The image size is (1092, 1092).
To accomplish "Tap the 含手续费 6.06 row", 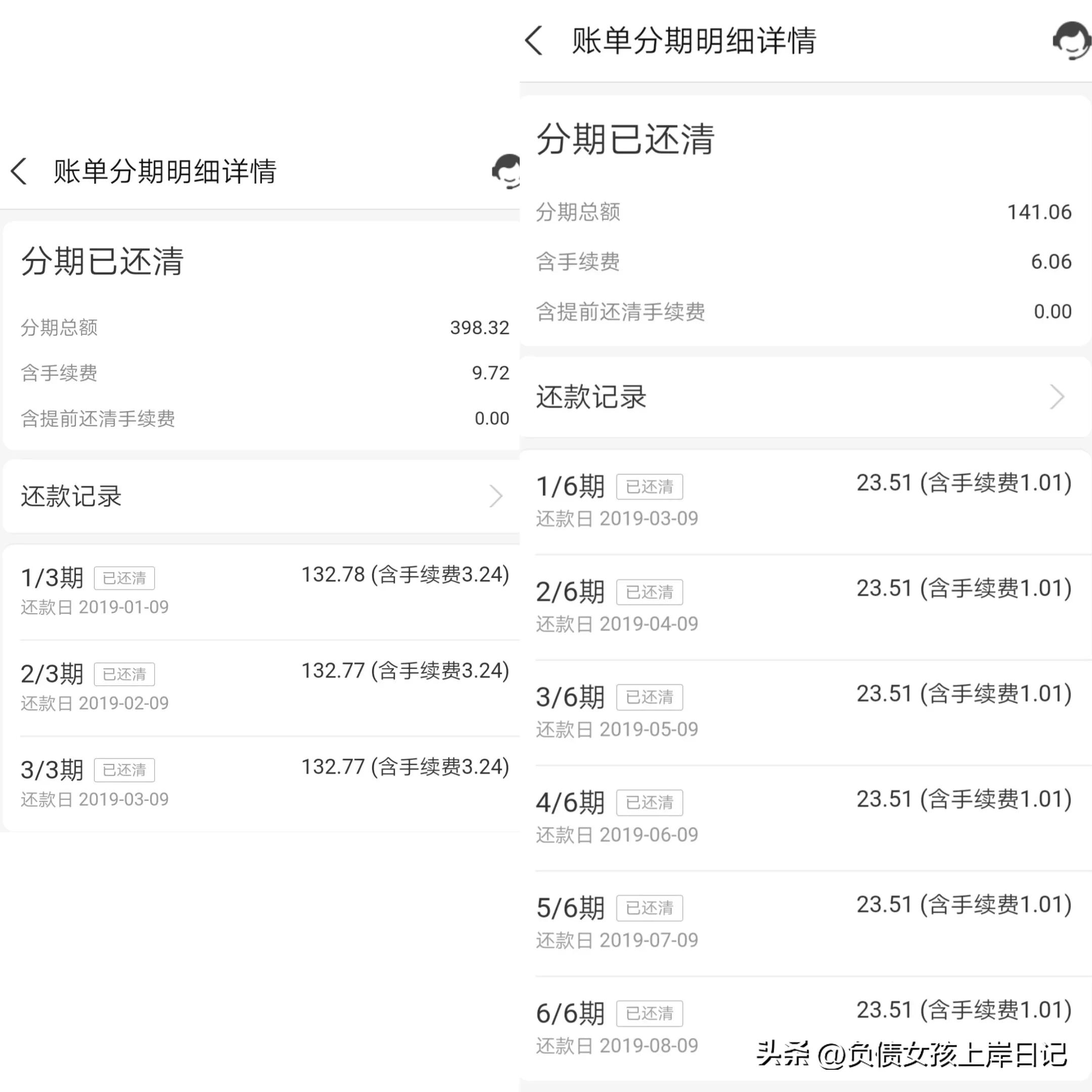I will [803, 261].
